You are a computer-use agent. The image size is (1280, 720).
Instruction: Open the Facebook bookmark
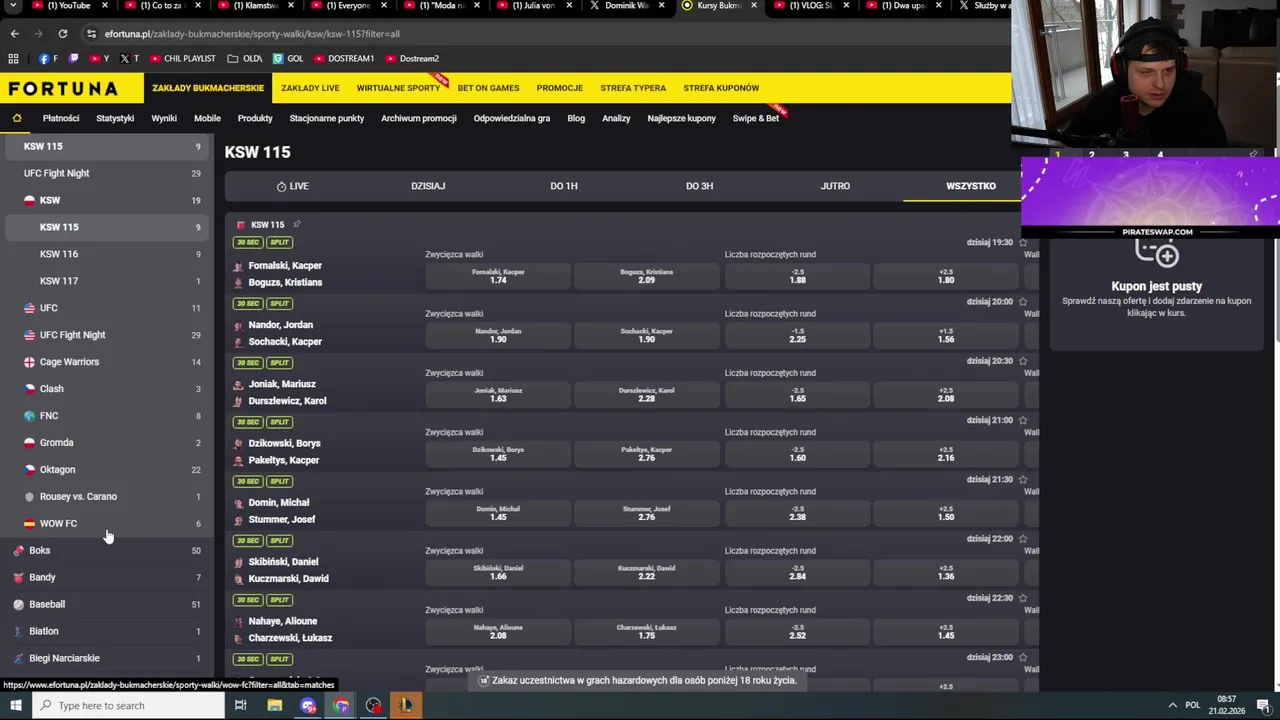(x=47, y=58)
